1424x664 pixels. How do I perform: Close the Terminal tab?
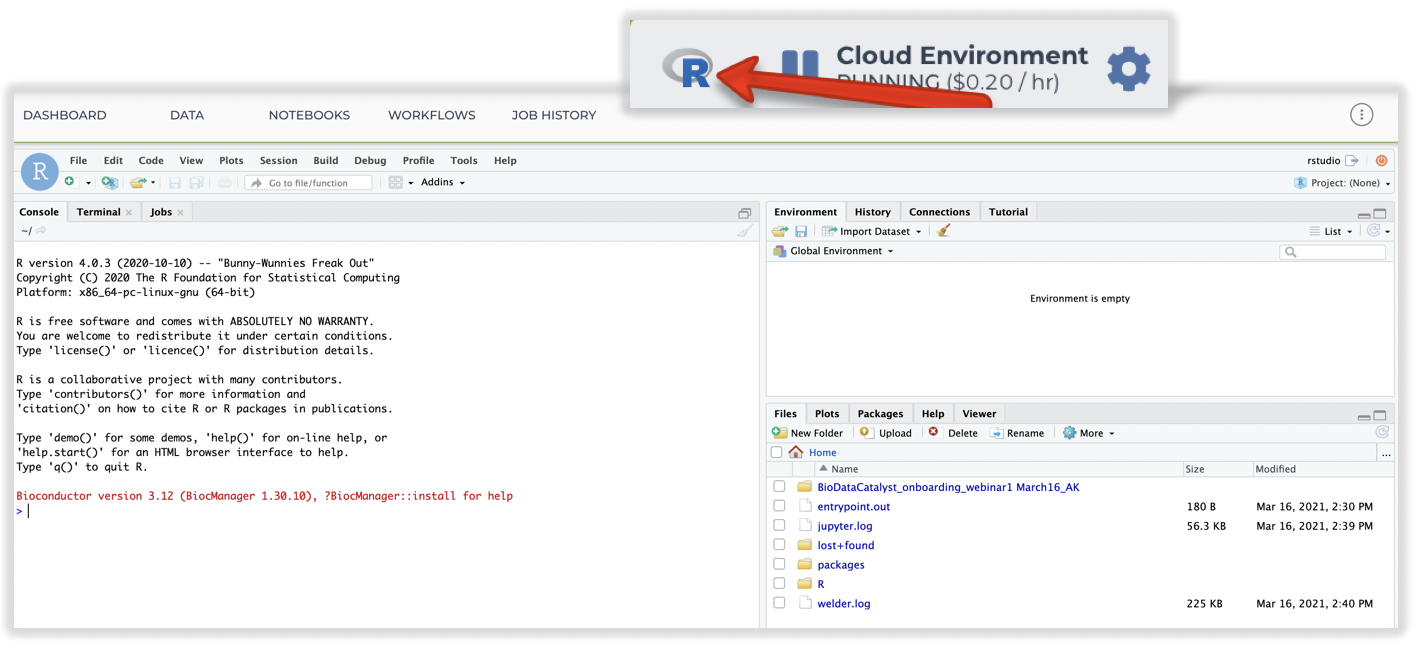[x=129, y=212]
